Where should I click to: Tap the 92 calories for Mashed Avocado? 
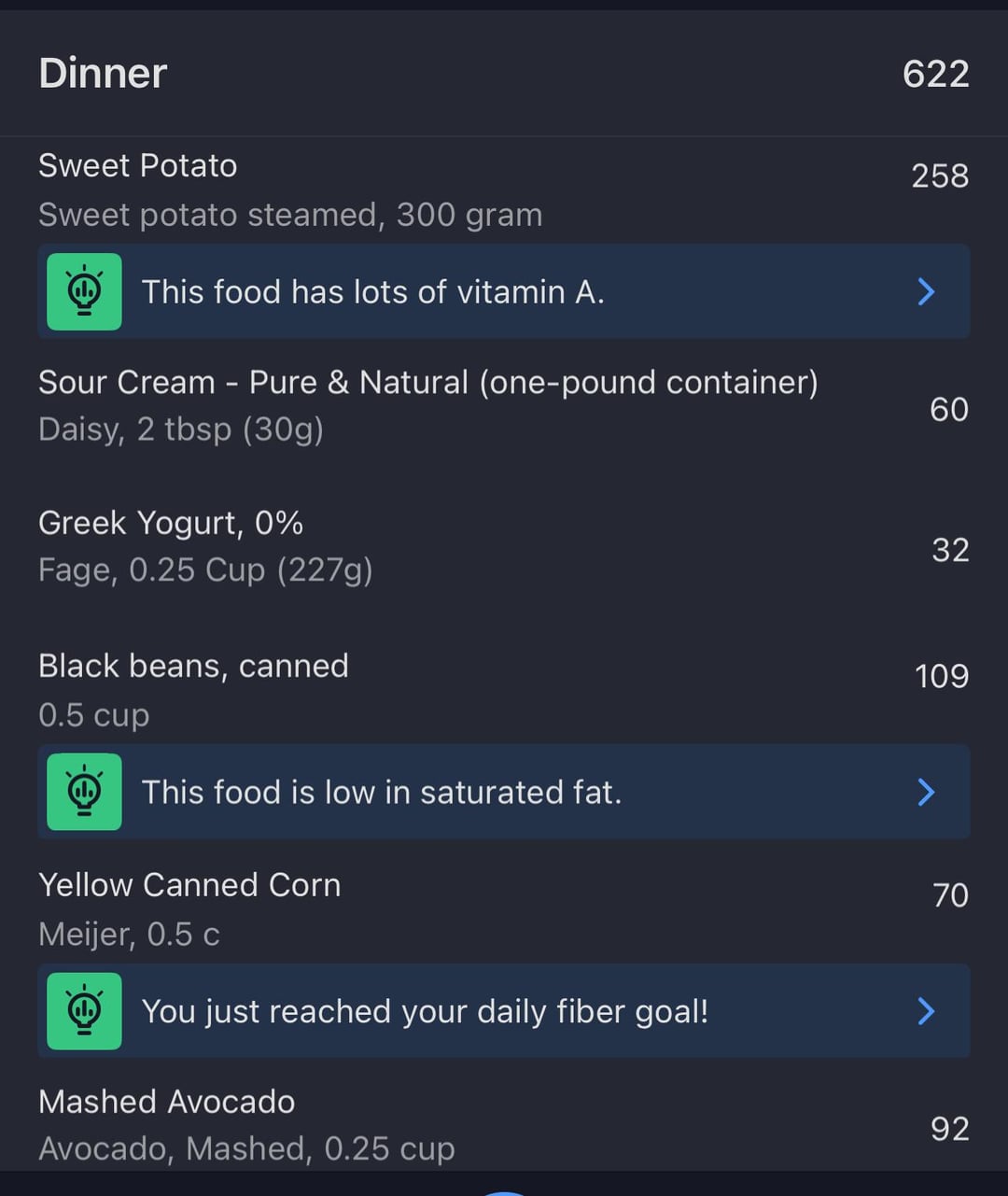point(950,1129)
